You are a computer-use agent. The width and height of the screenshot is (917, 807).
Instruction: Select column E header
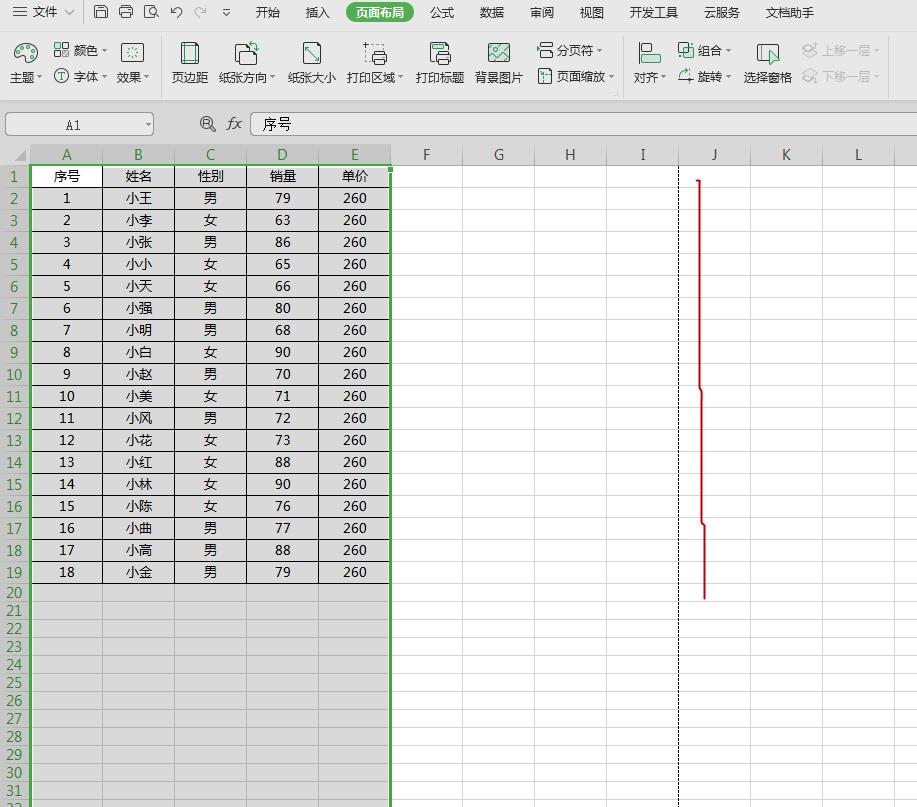[354, 155]
